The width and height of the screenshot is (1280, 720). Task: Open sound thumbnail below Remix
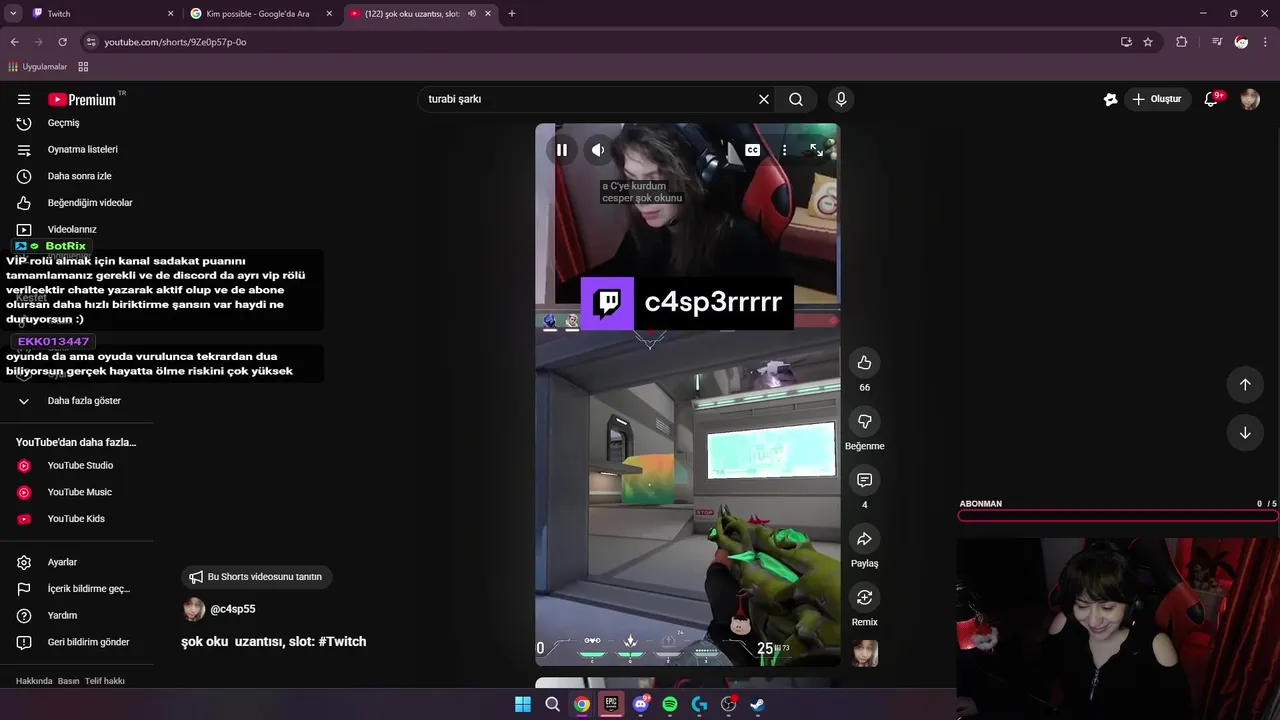pyautogui.click(x=865, y=653)
